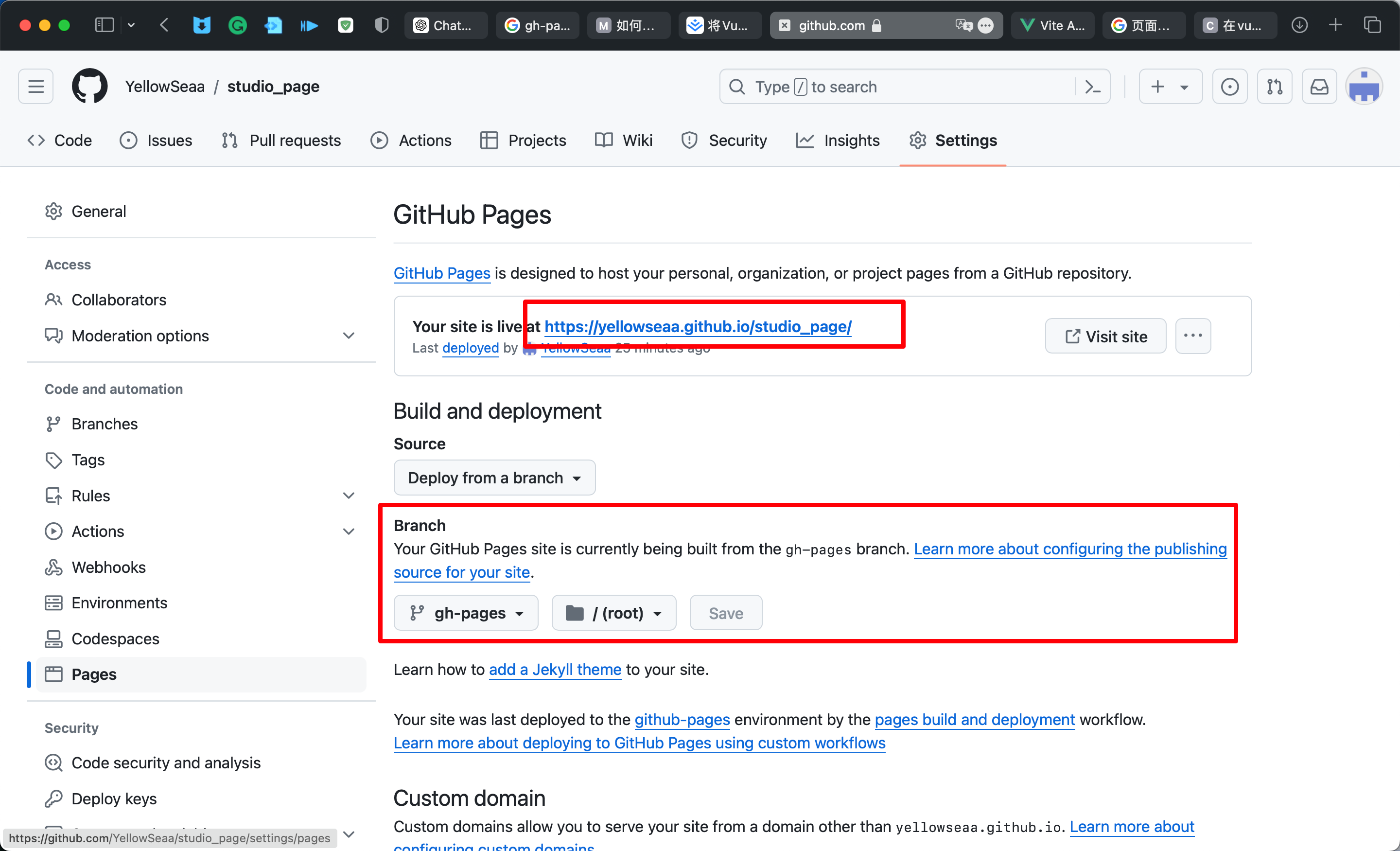Click the Visit site button
The width and height of the screenshot is (1400, 851).
(x=1105, y=336)
